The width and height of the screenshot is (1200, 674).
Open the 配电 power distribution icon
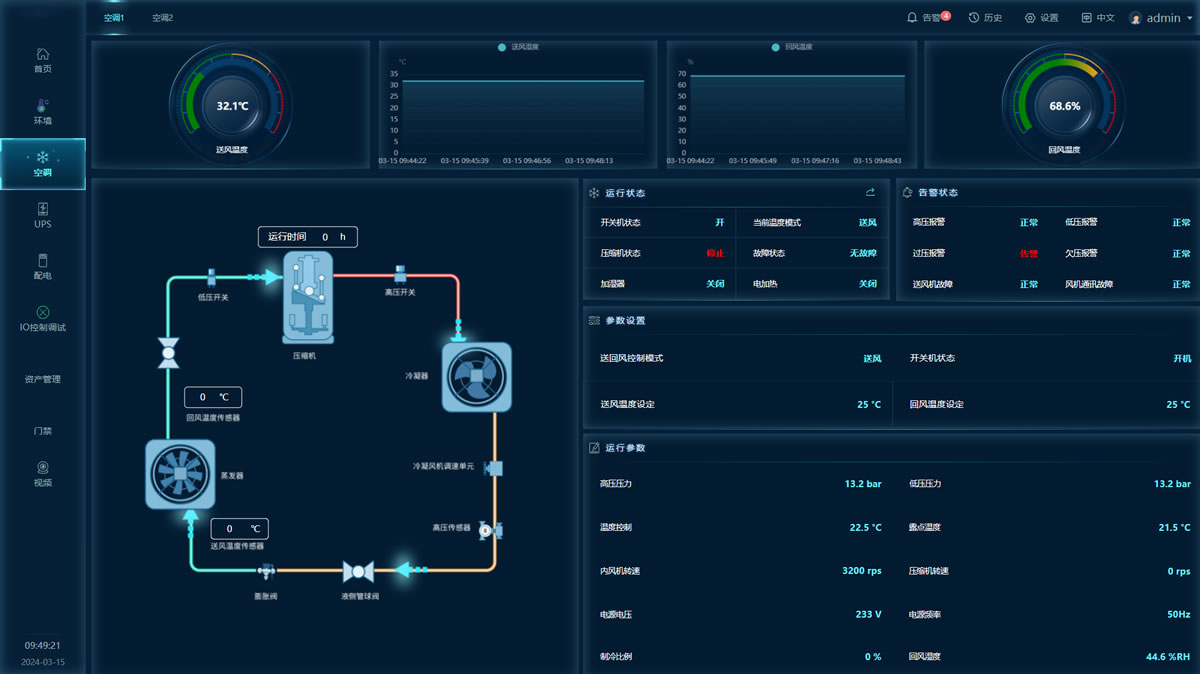click(42, 260)
